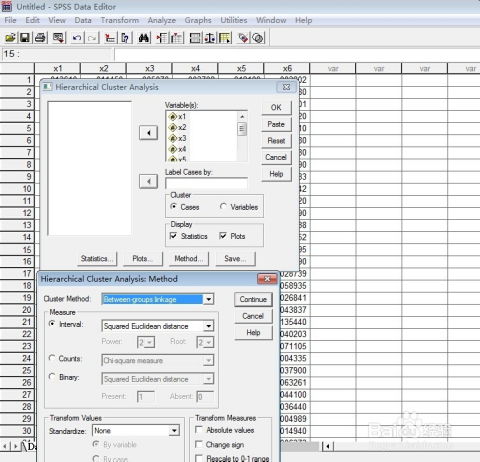The height and width of the screenshot is (462, 480).
Task: Open the Counts Chi-square measure dropdown
Action: point(208,360)
